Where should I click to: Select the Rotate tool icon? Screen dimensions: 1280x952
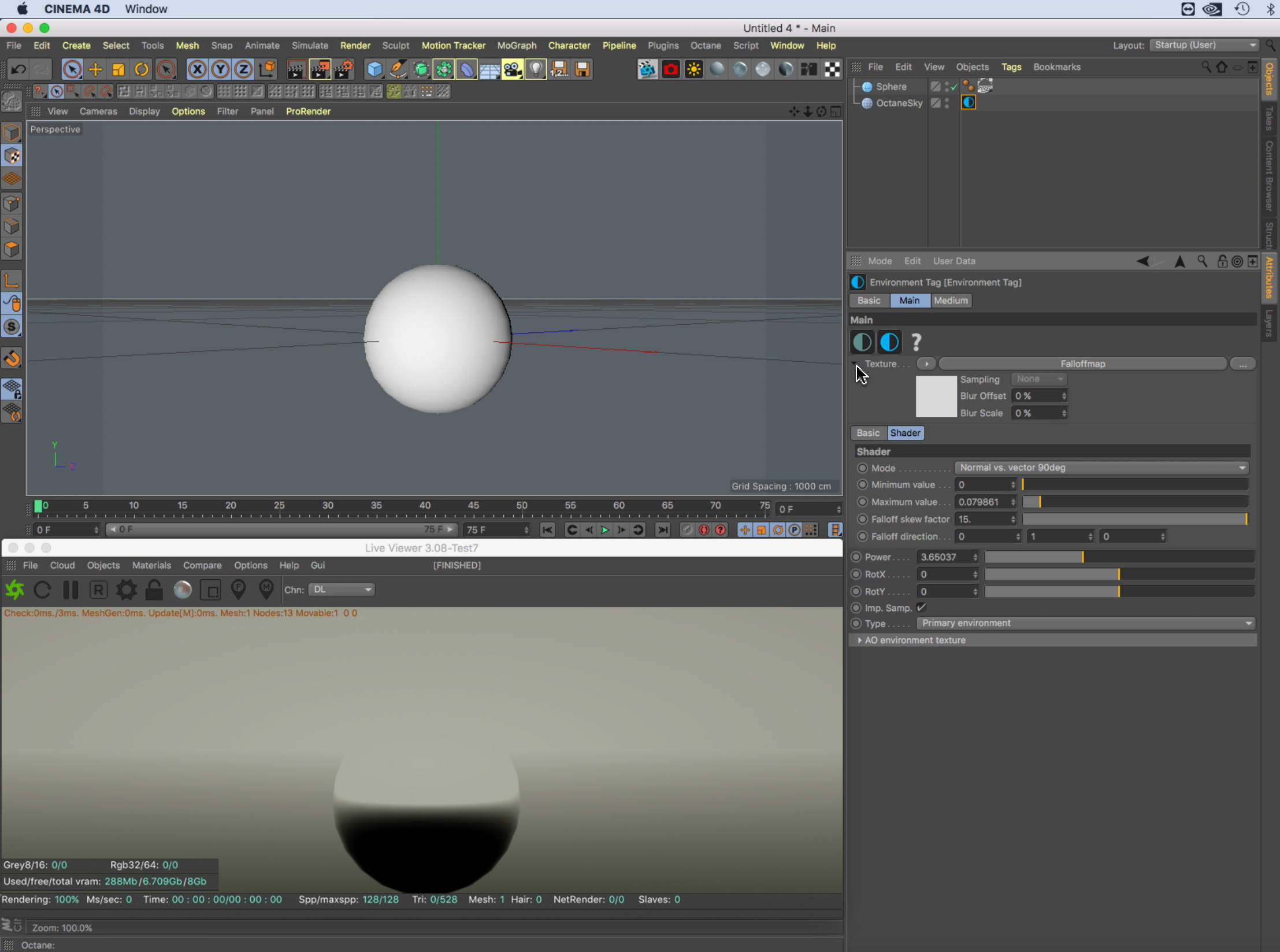[142, 69]
